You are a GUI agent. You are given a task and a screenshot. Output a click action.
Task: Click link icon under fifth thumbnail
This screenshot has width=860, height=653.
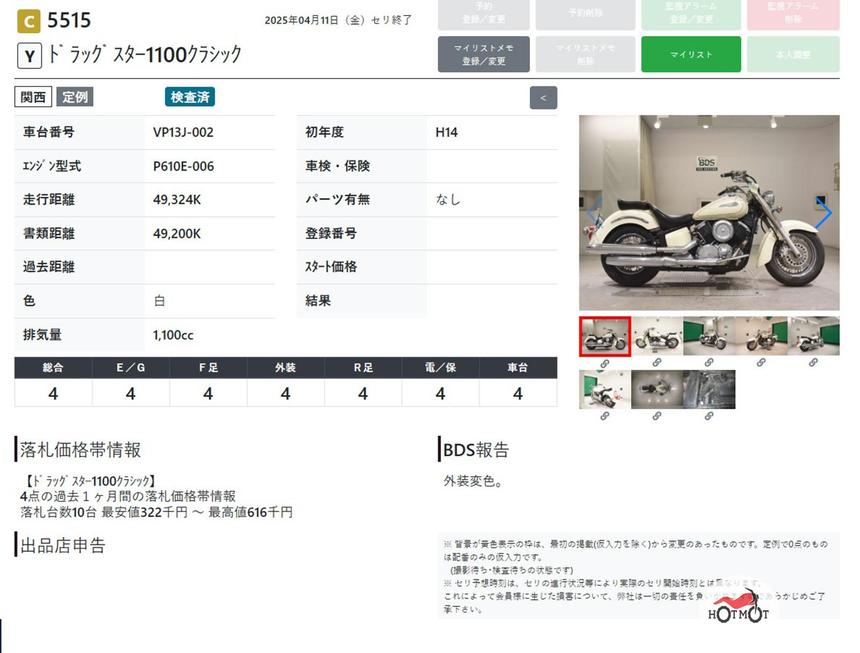(x=812, y=363)
